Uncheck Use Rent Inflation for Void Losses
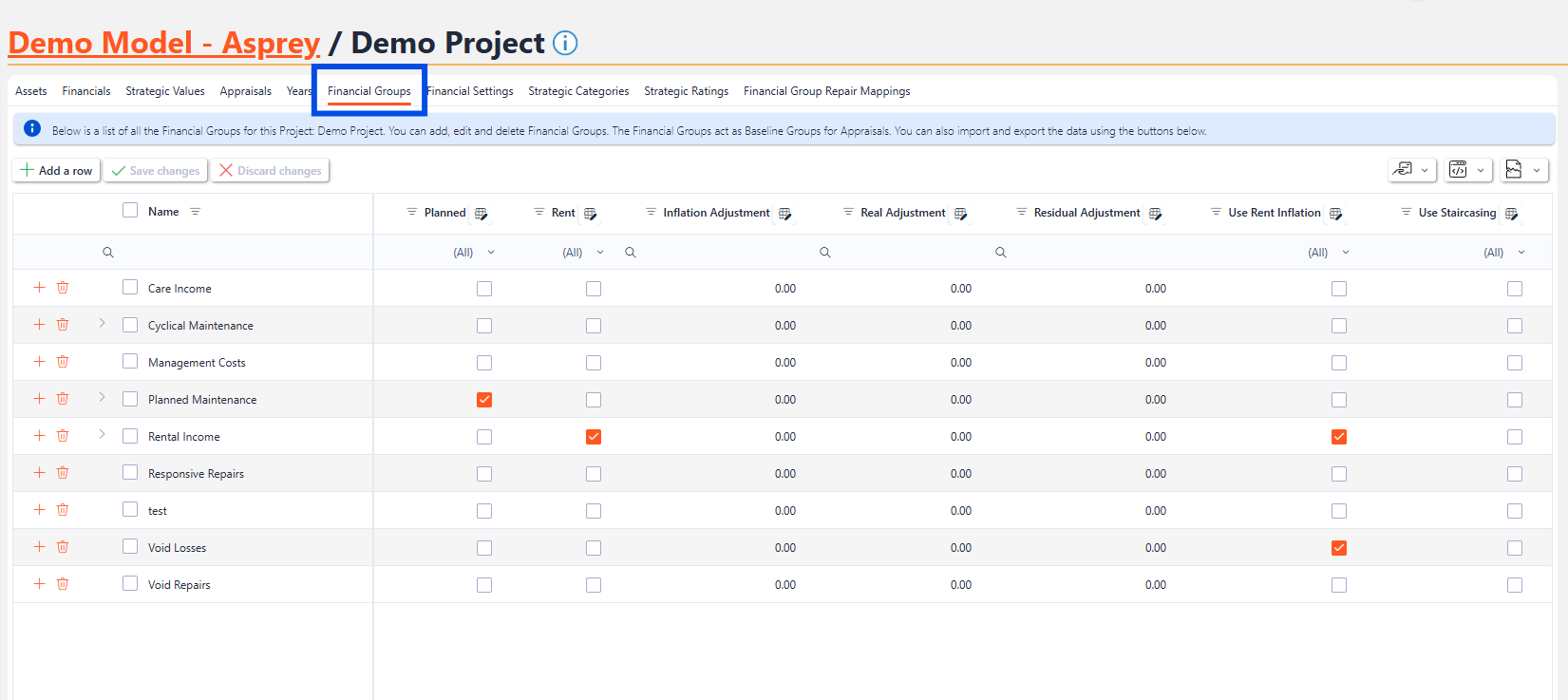Image resolution: width=1568 pixels, height=700 pixels. point(1339,548)
